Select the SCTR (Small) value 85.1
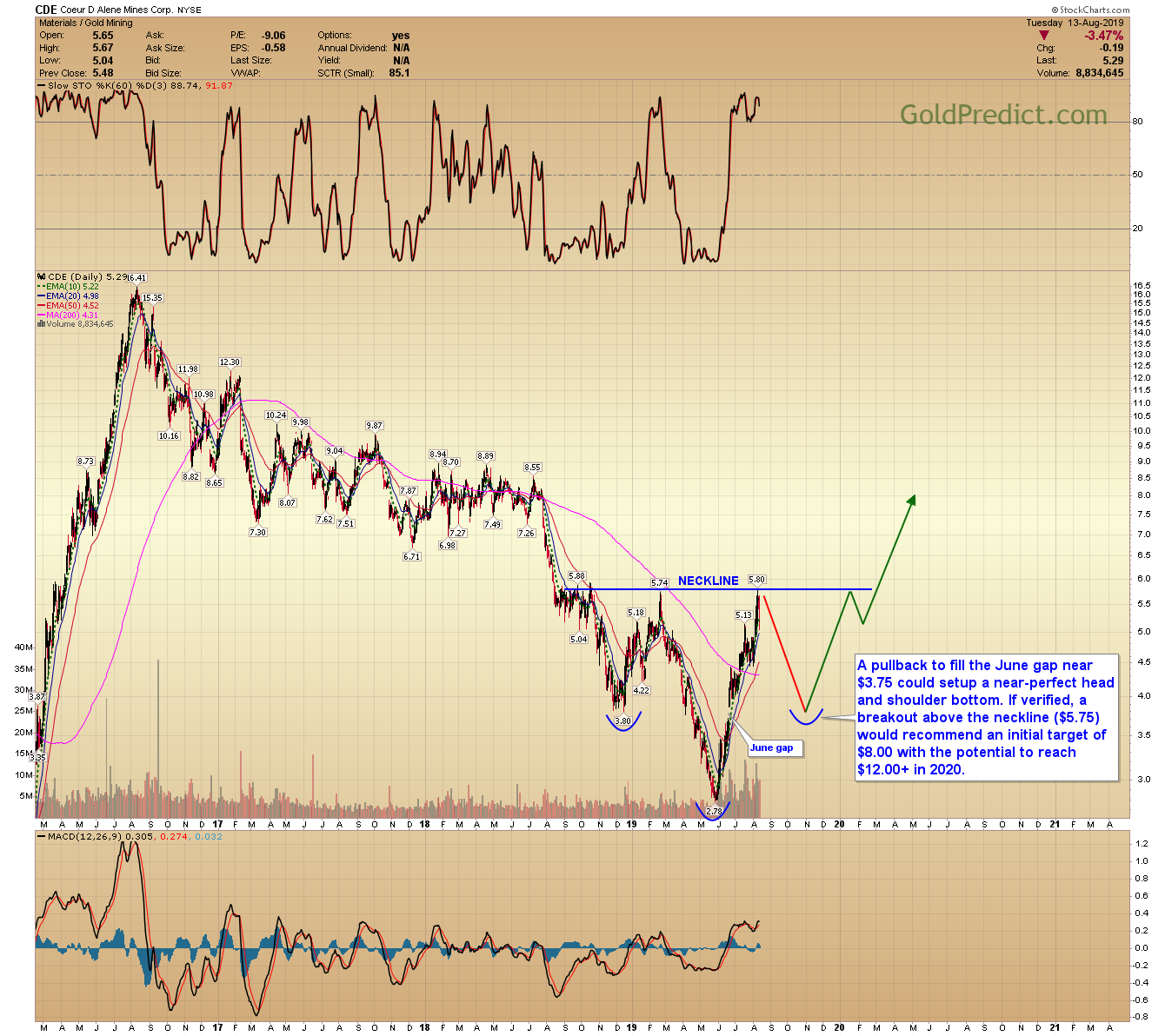This screenshot has width=1165, height=1036. tap(399, 73)
